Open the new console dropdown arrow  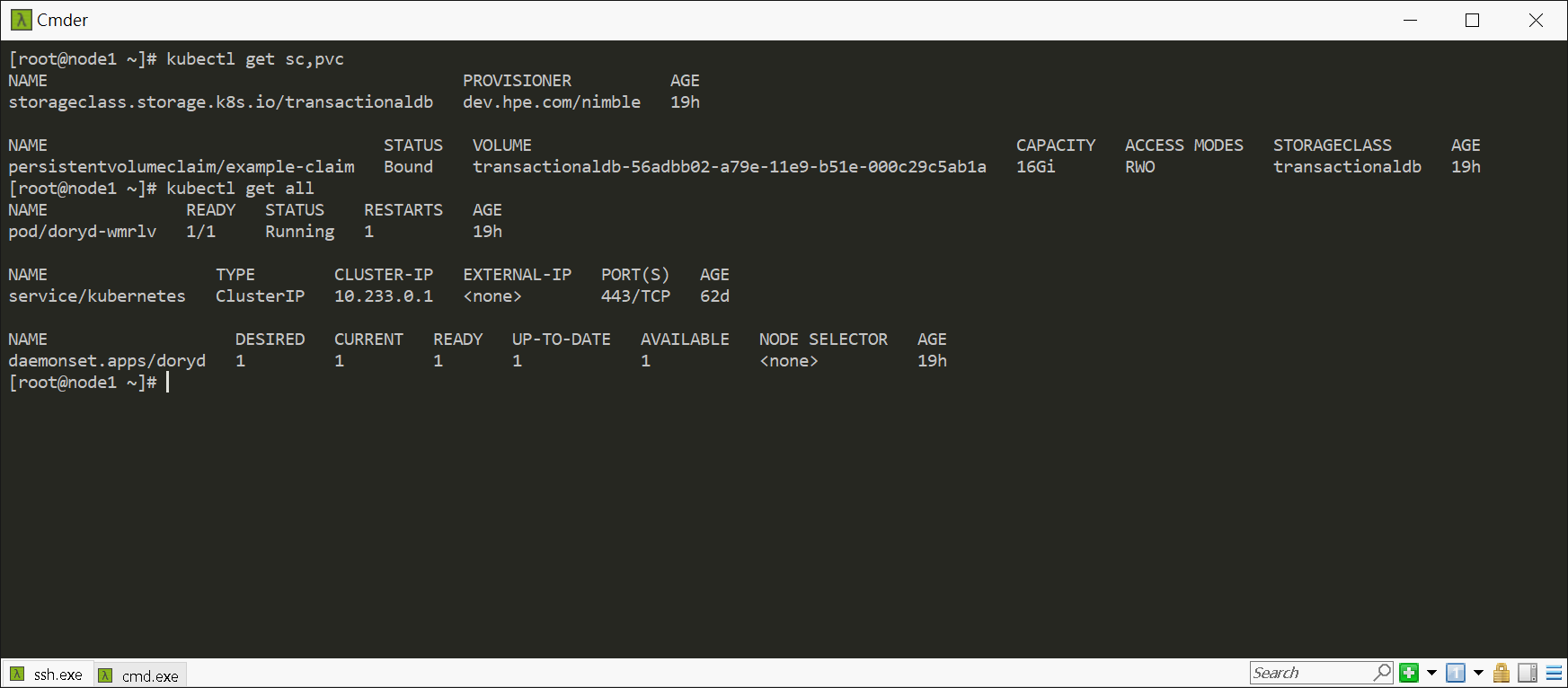click(x=1431, y=673)
